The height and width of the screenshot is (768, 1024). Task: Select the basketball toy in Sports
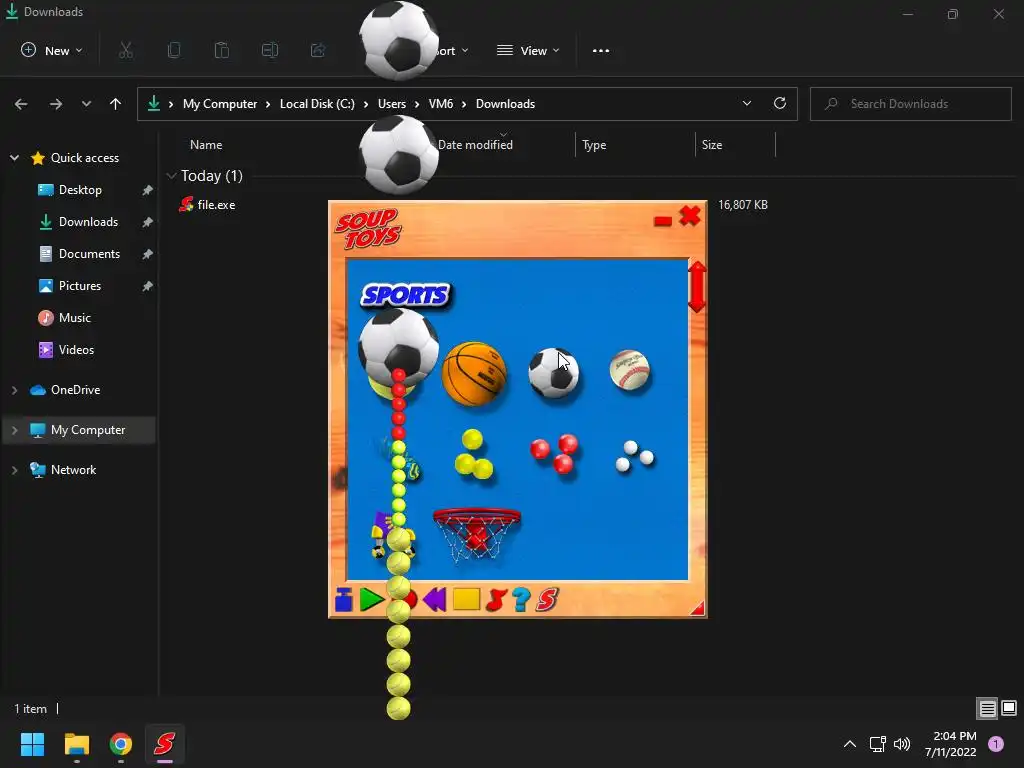click(x=474, y=374)
